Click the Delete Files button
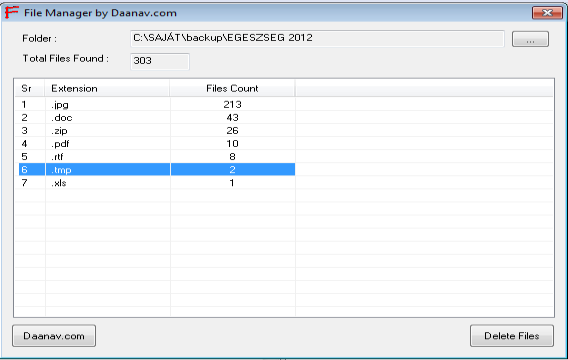 pos(511,336)
